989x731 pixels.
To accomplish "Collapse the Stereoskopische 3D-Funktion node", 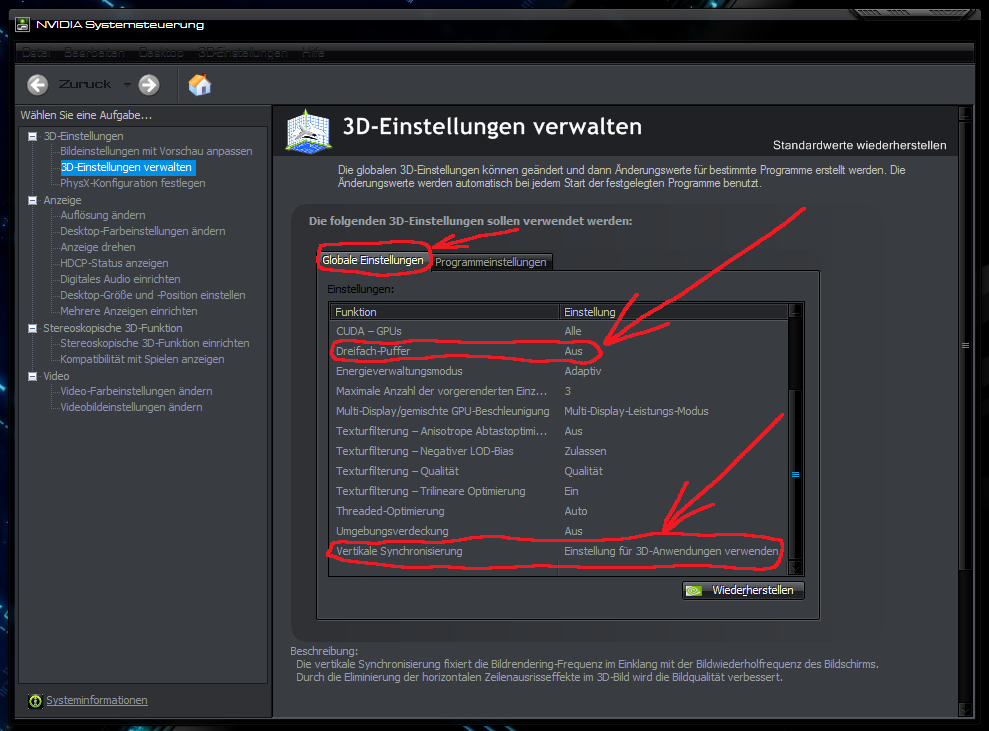I will 32,328.
